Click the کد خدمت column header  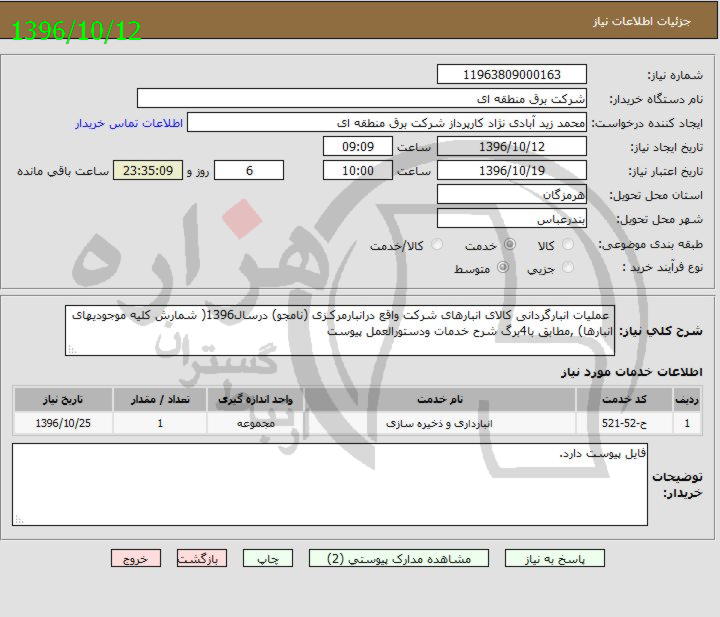pyautogui.click(x=624, y=399)
